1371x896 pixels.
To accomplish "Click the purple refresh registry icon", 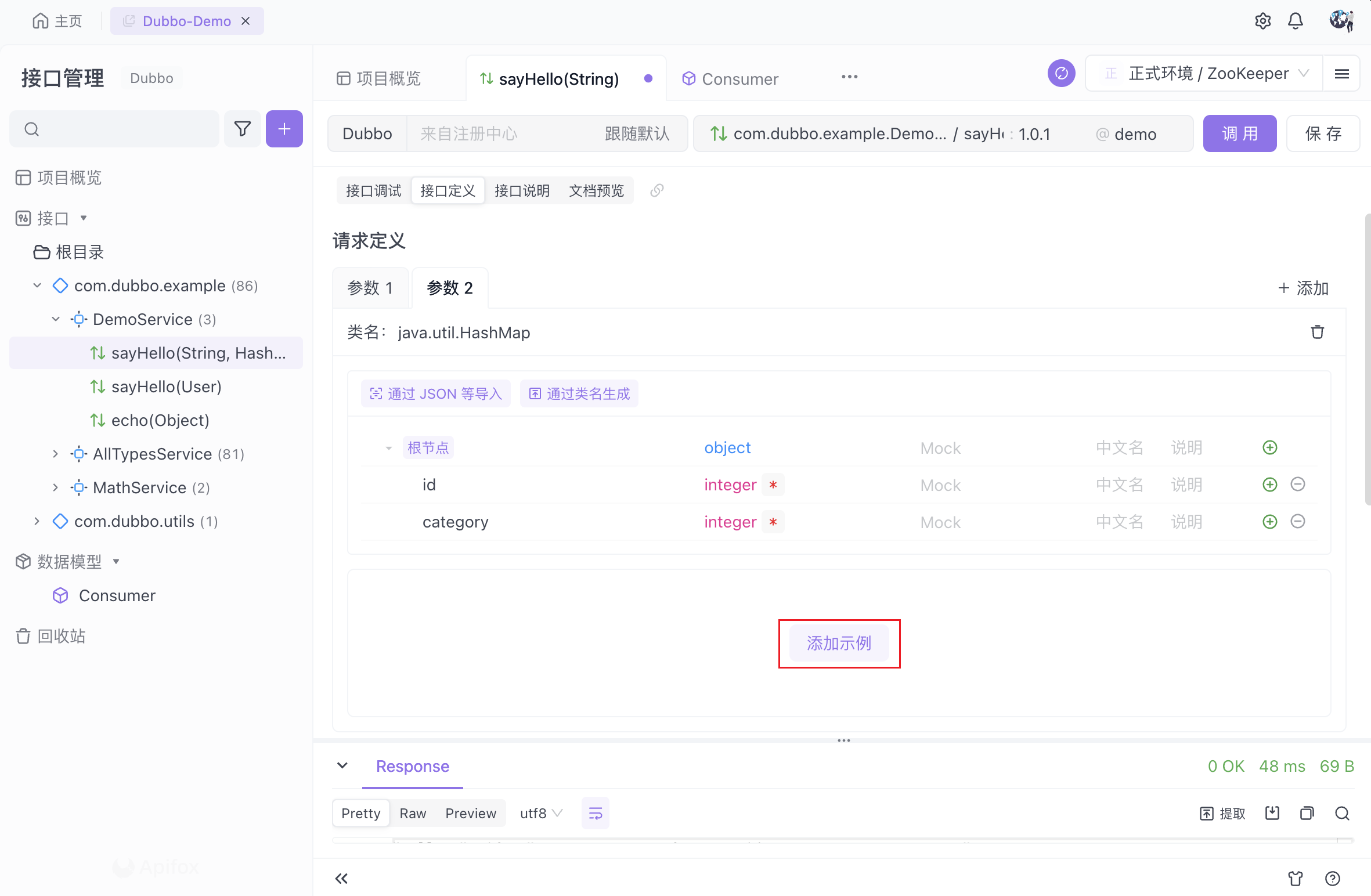I will pyautogui.click(x=1061, y=74).
